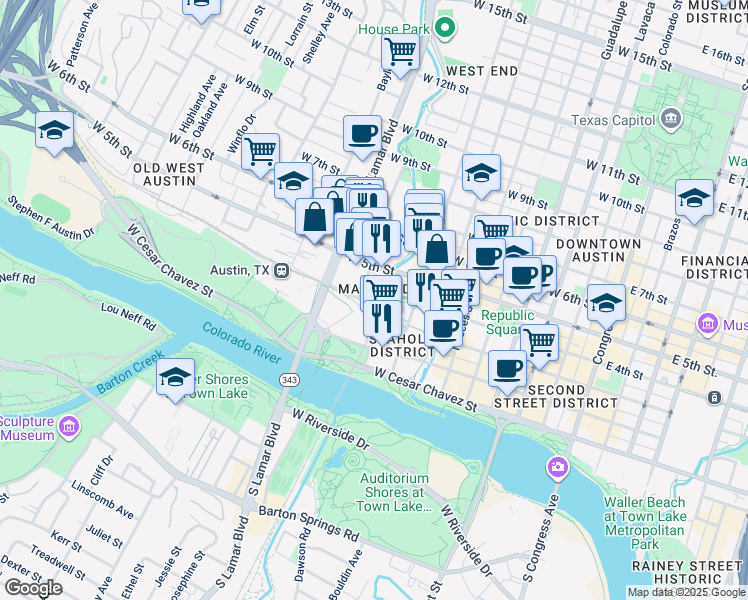Select the 'Stephen F Austin Dr' label
The height and width of the screenshot is (600, 748).
(51, 217)
